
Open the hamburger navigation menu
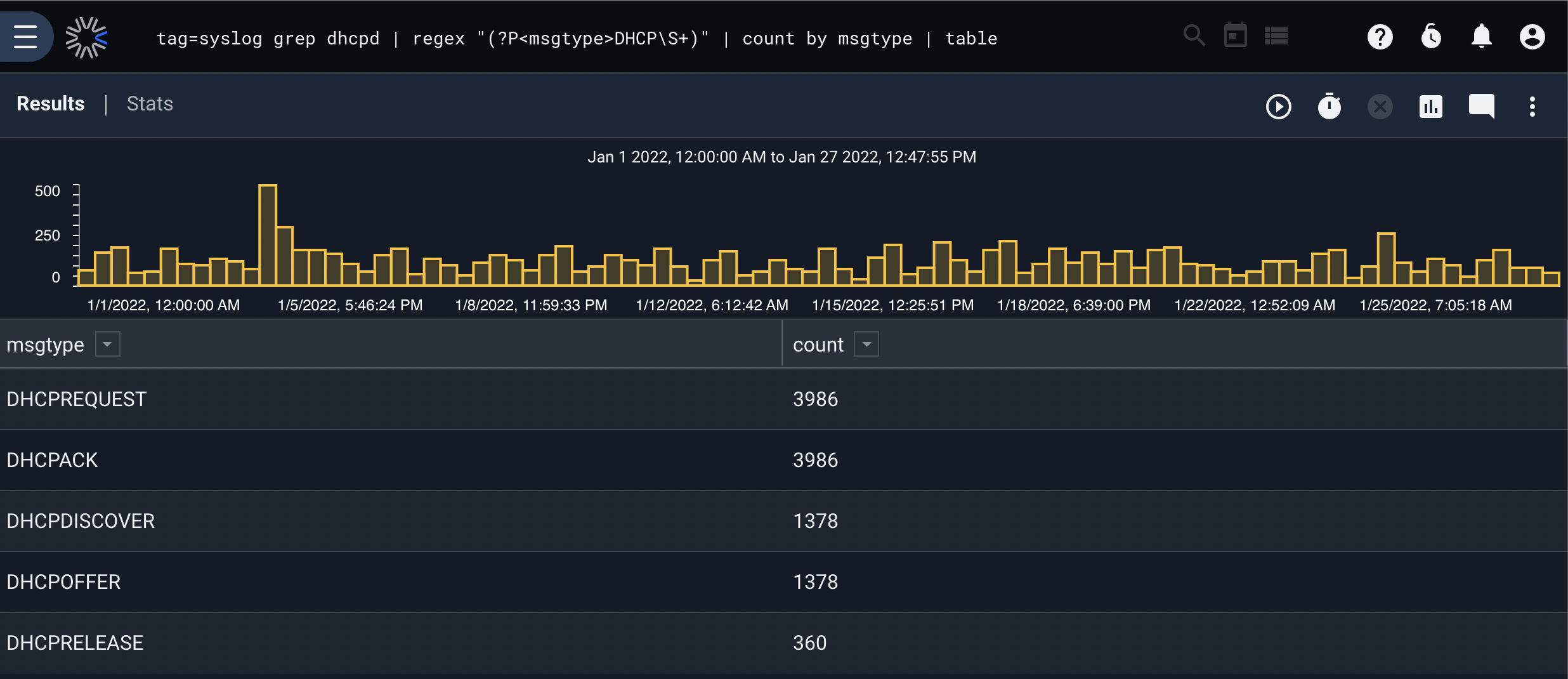25,37
